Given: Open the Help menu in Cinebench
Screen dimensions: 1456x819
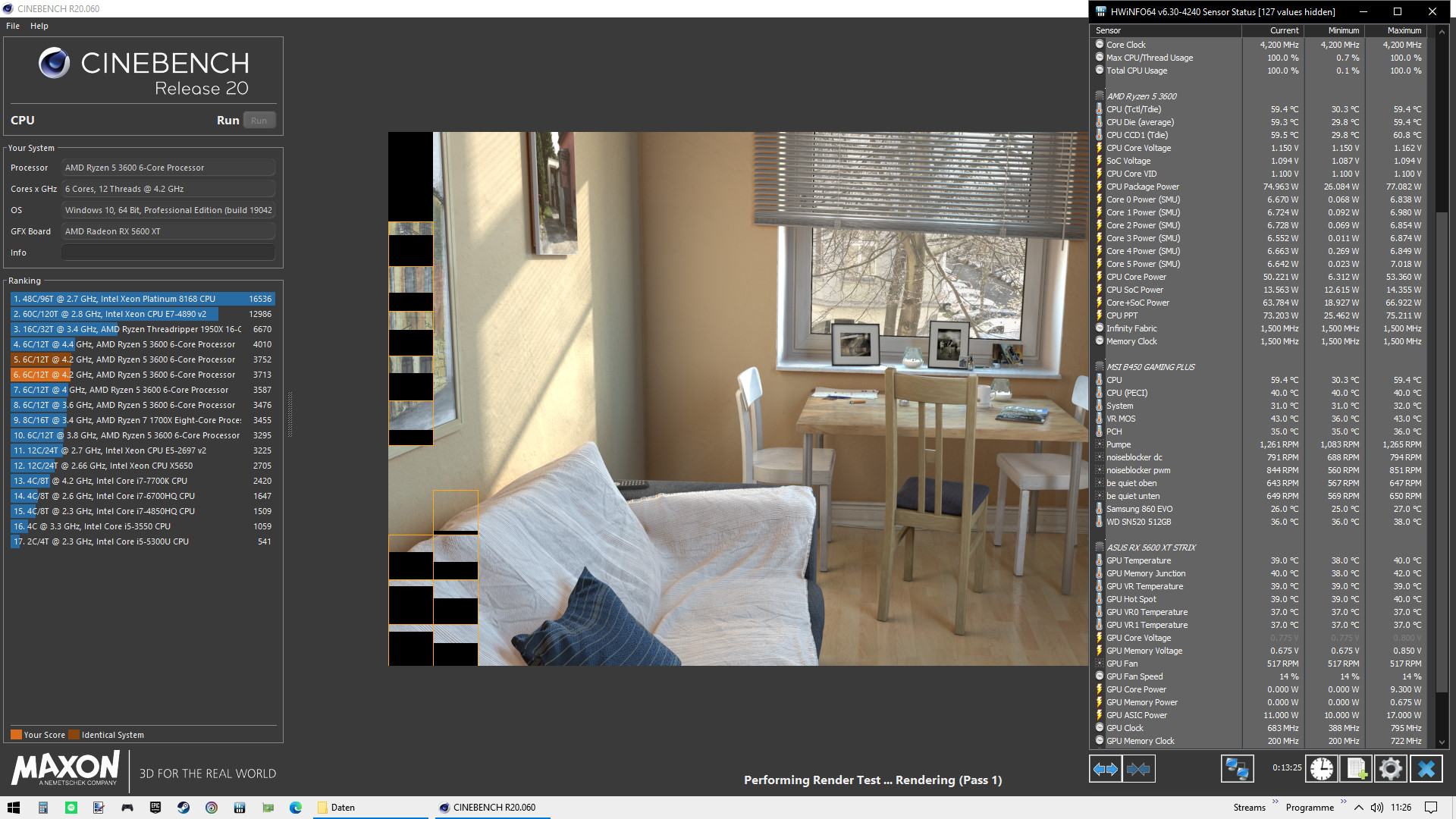Looking at the screenshot, I should 39,26.
